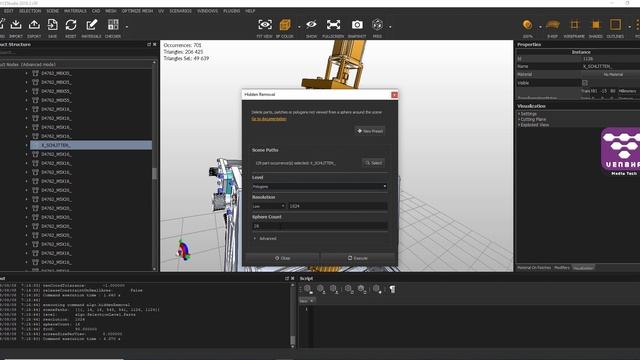This screenshot has height=360, width=640.
Task: Float the Product Structure panel
Action: 149,44
